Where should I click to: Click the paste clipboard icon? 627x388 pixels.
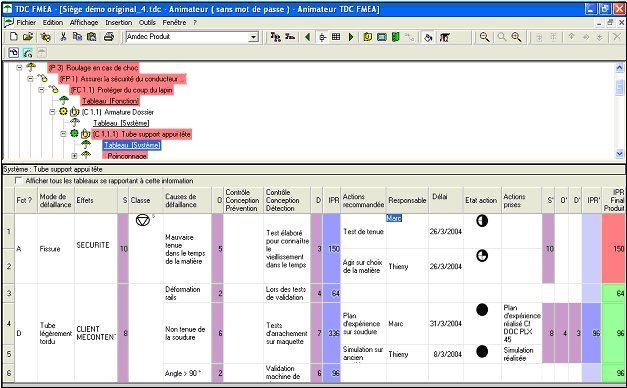tap(92, 37)
